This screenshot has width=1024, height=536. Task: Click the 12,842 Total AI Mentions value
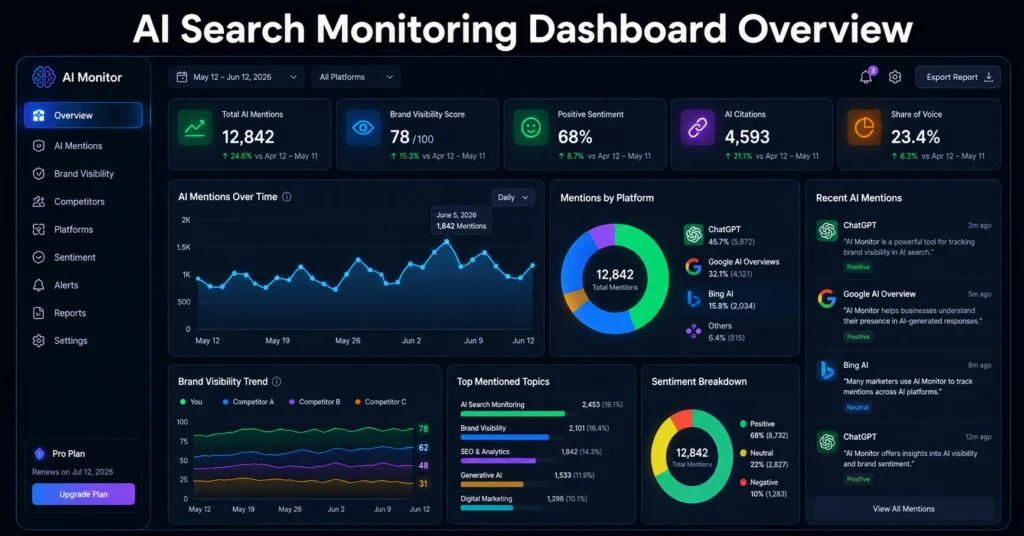point(248,137)
